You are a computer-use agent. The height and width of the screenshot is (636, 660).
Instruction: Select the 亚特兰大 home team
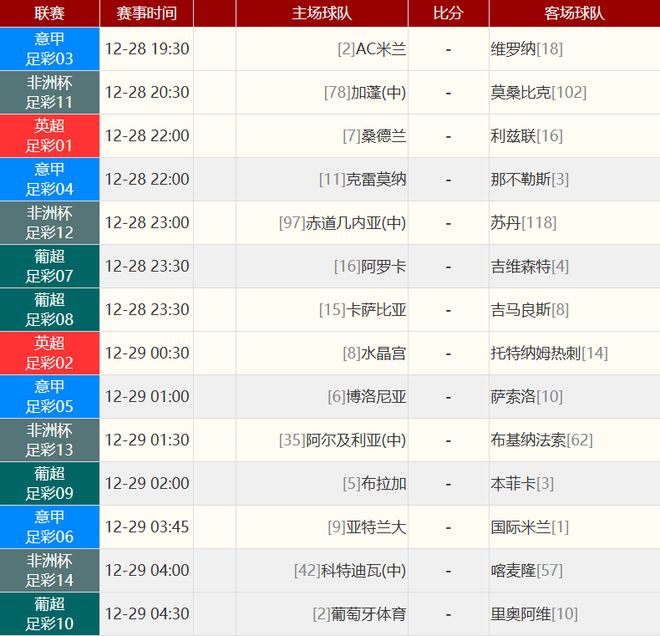[x=376, y=527]
